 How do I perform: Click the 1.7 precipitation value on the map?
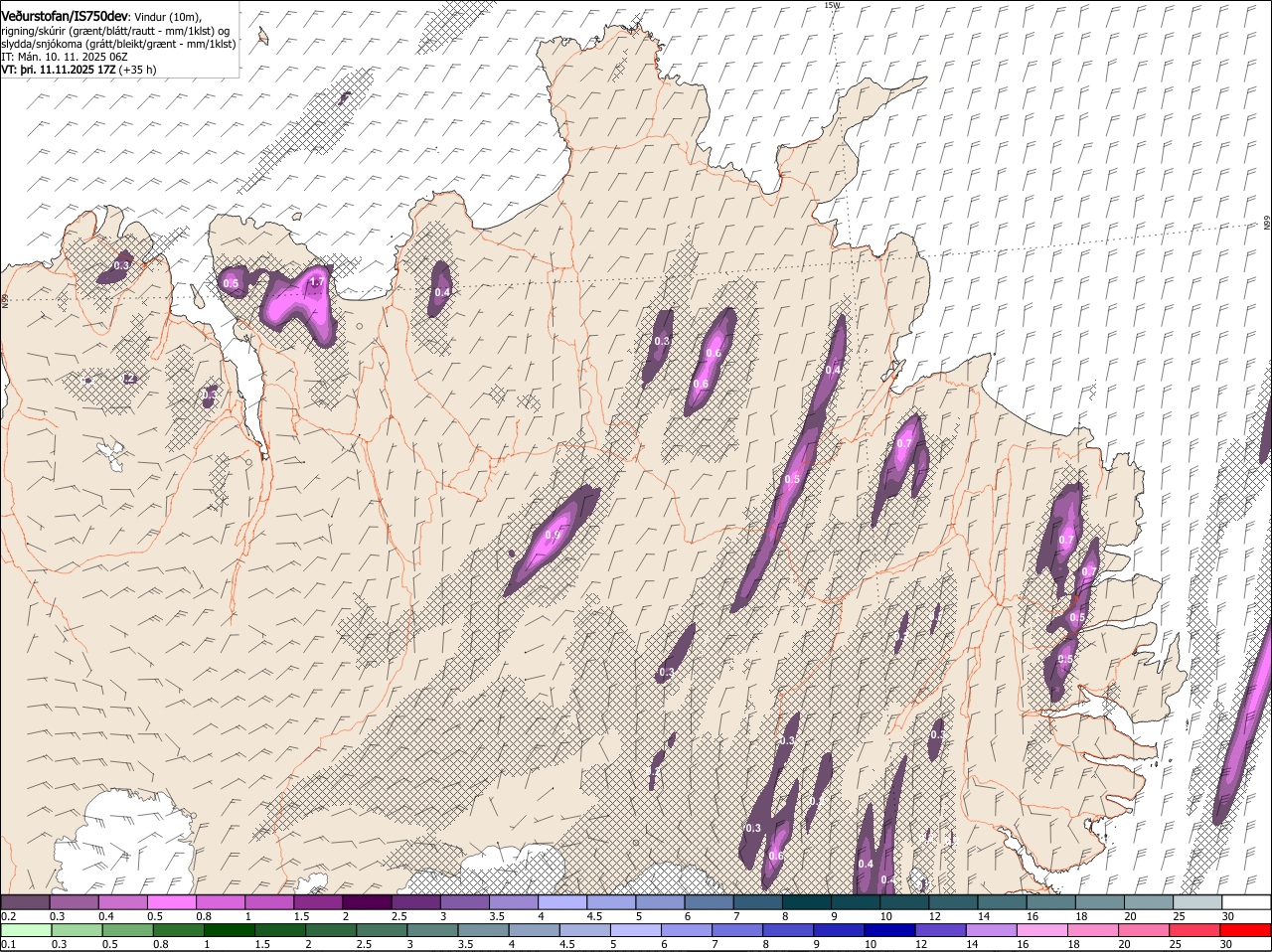point(317,283)
